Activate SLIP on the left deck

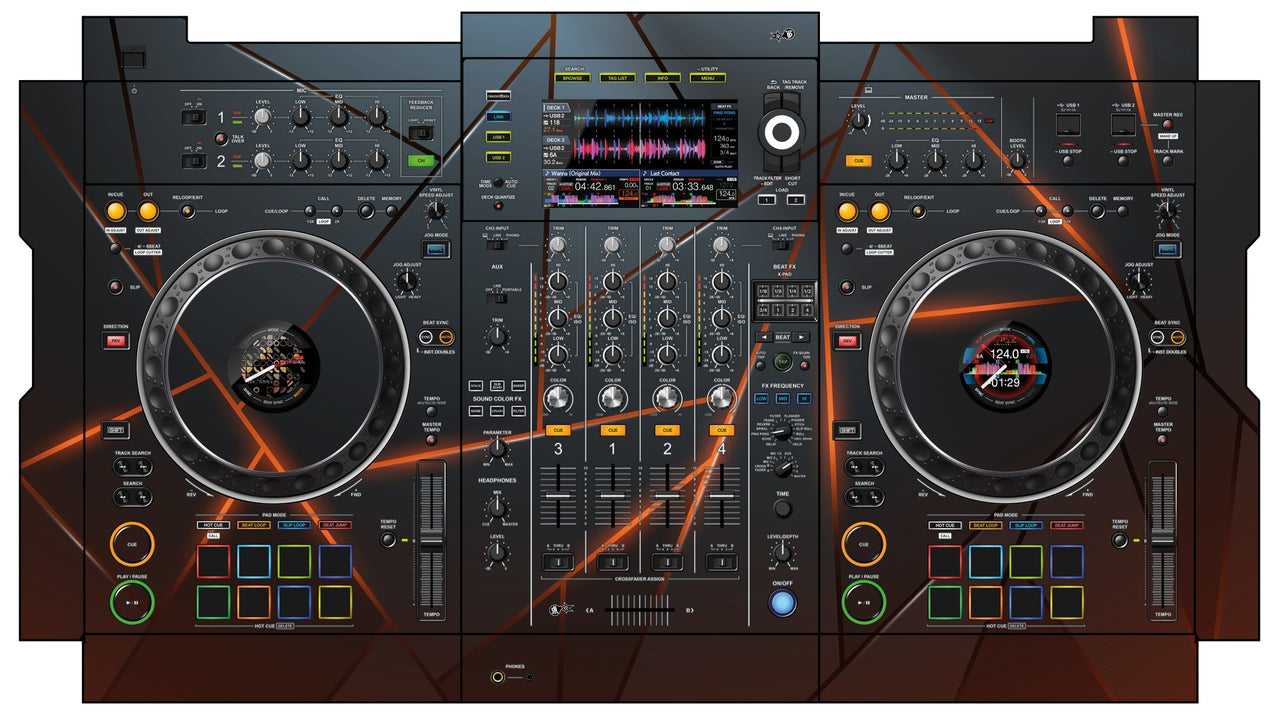click(116, 287)
